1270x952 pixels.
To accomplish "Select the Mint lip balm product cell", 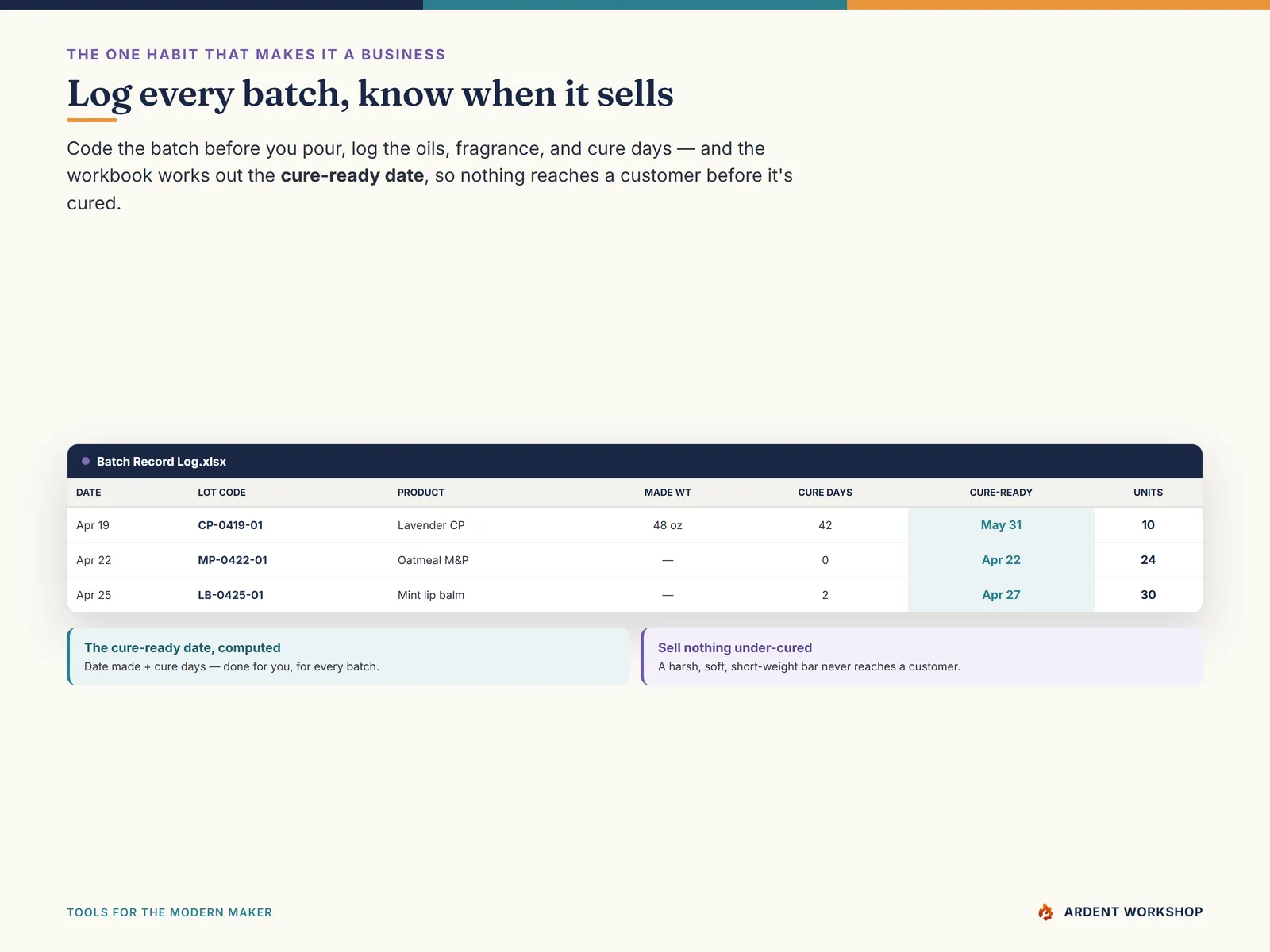I will pos(431,595).
